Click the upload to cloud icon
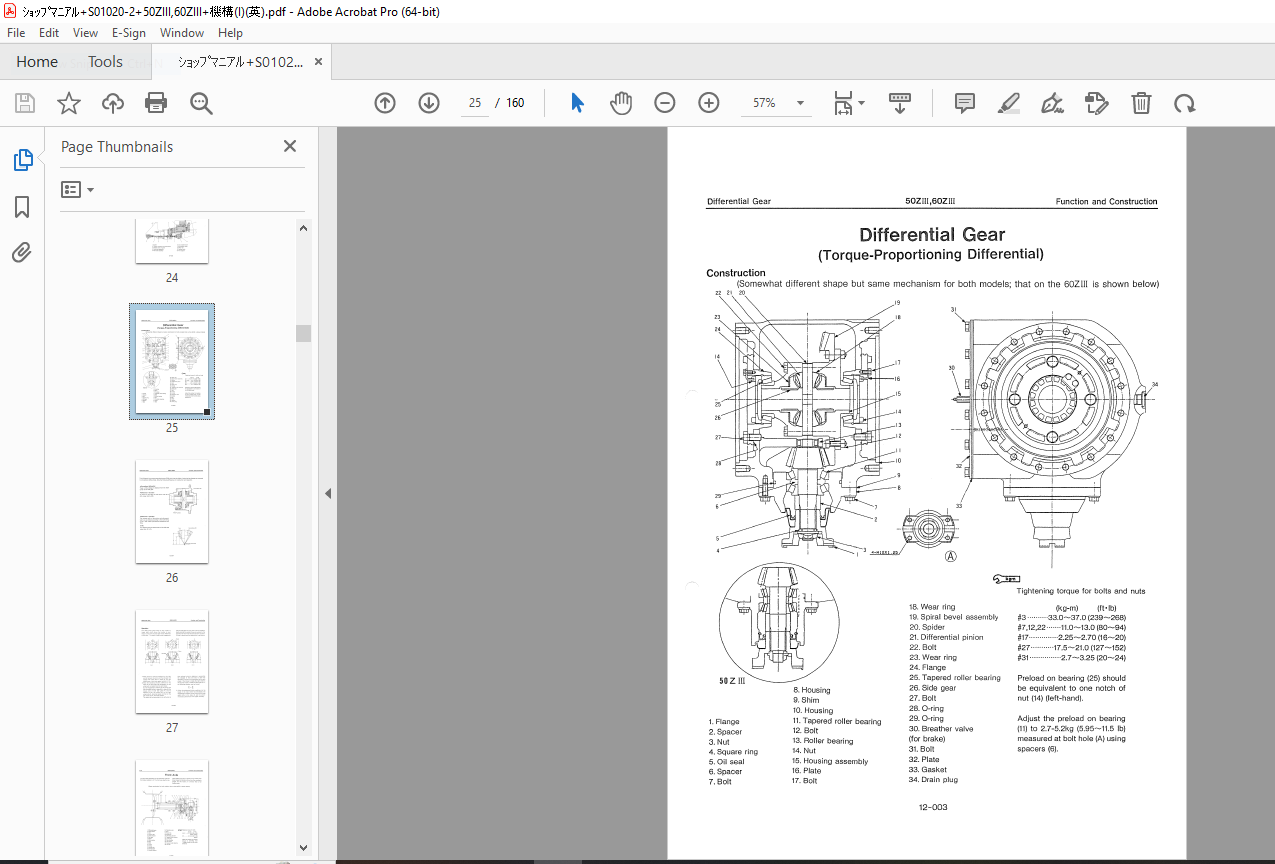 tap(113, 103)
